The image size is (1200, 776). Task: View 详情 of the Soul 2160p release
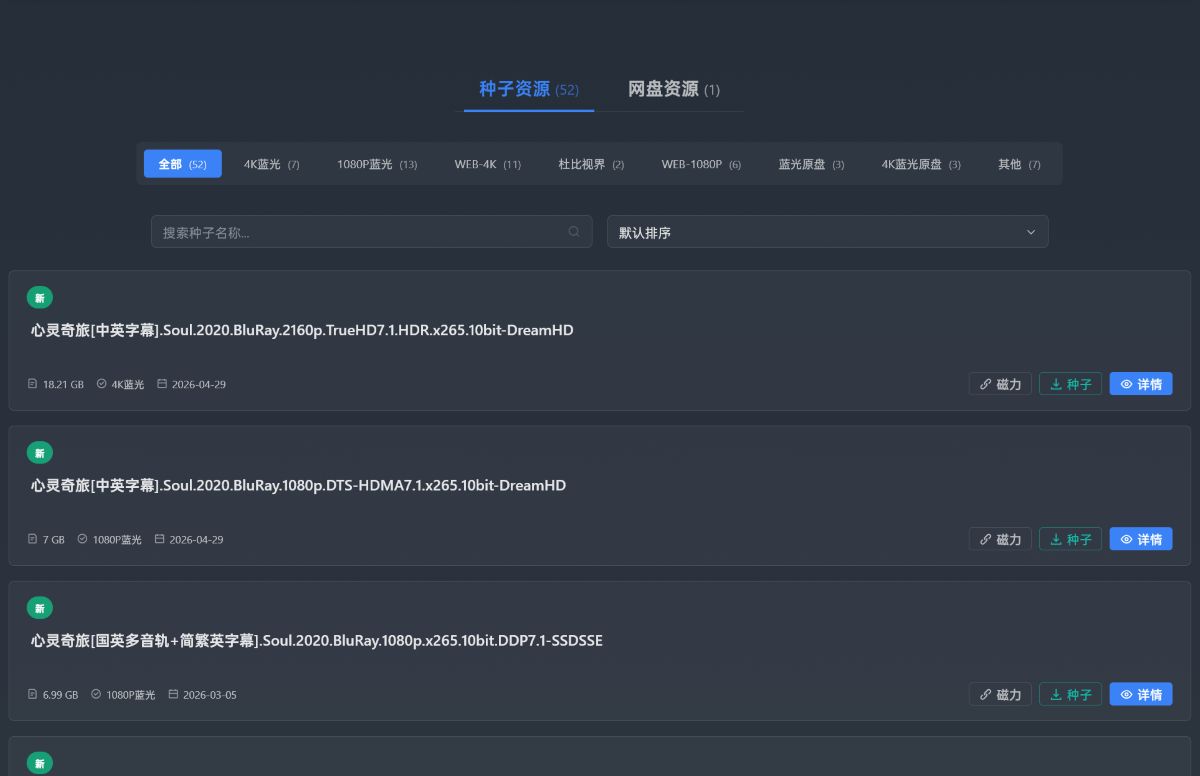[1140, 384]
